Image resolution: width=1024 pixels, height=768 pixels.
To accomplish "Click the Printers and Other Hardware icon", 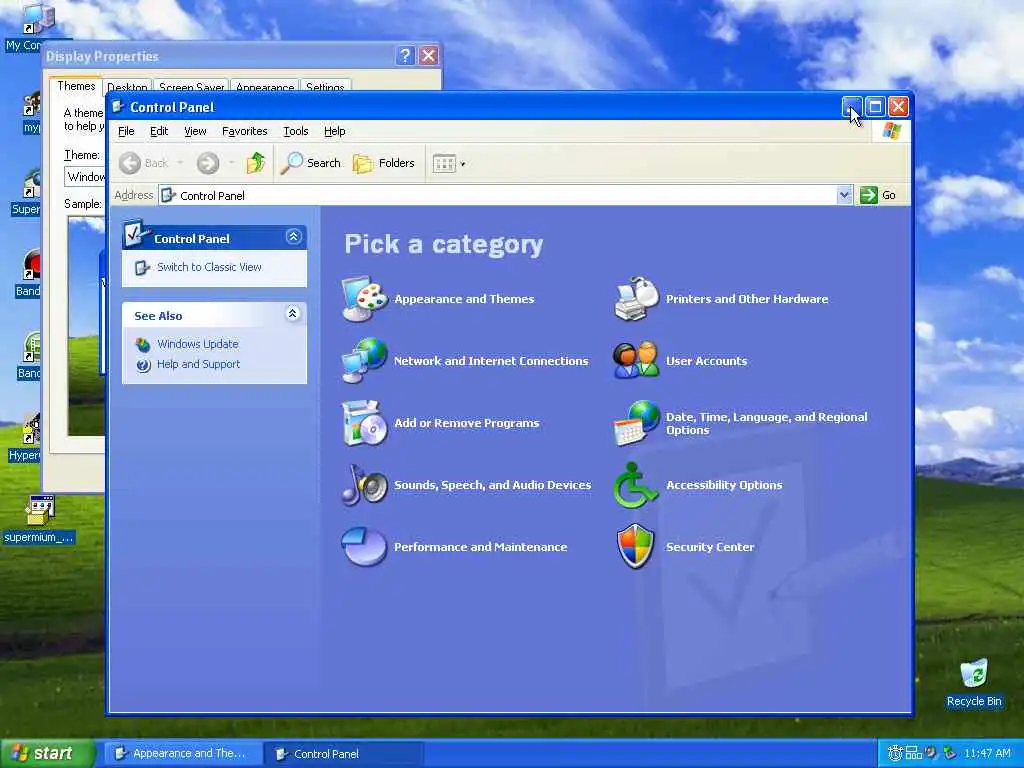I will pyautogui.click(x=637, y=299).
